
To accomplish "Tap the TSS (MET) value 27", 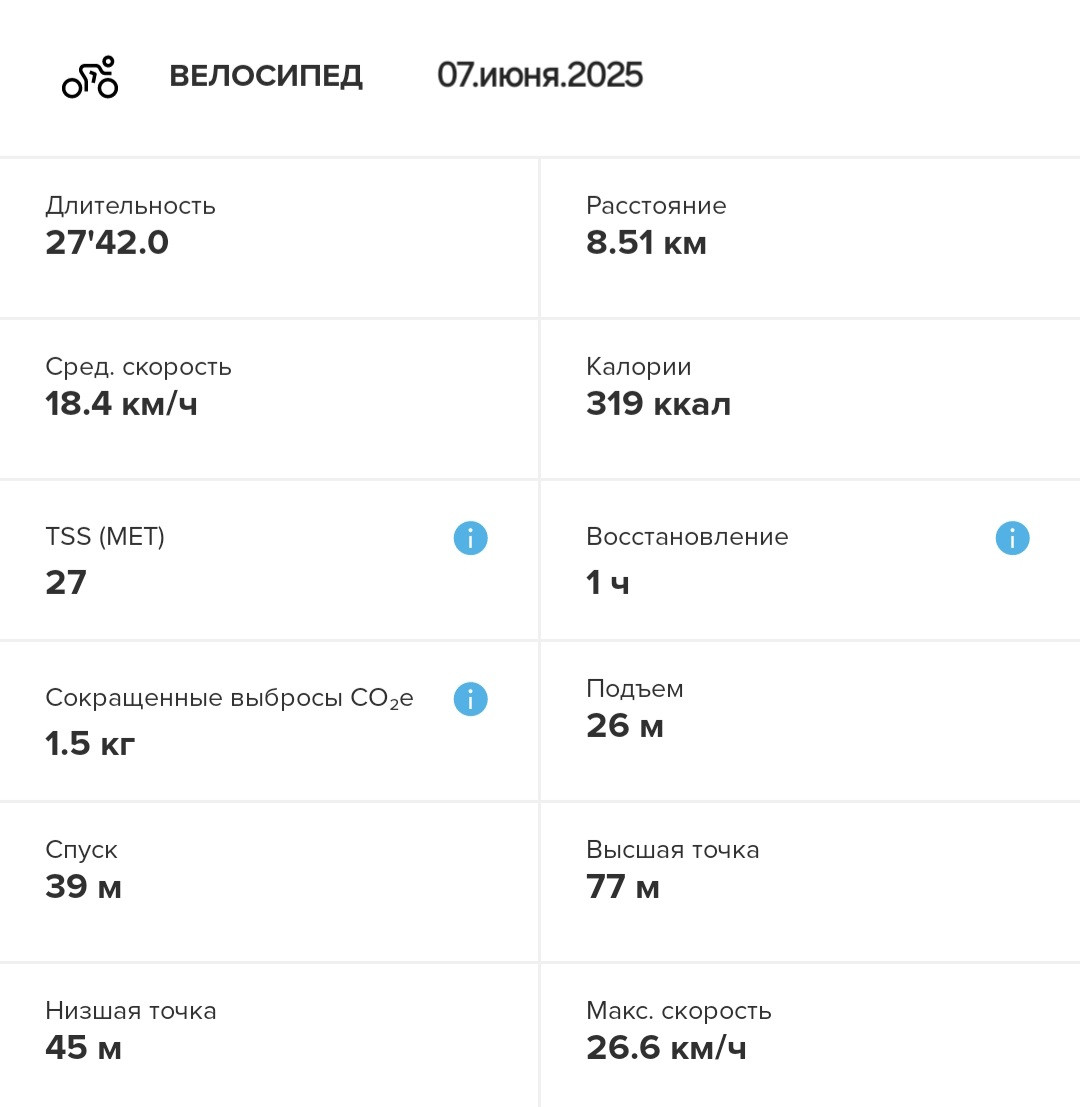I will click(66, 583).
